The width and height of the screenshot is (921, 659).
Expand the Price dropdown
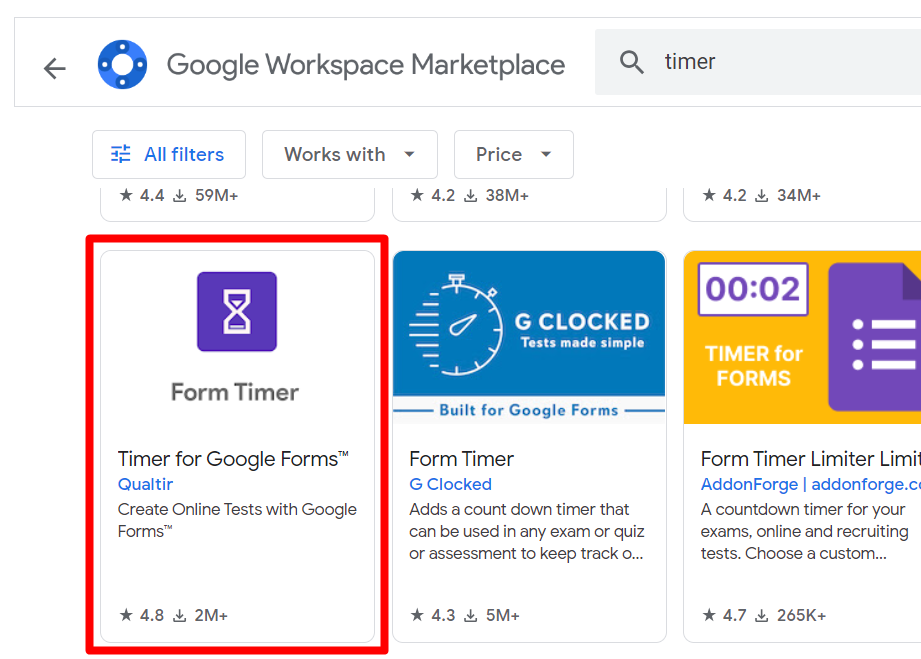[x=513, y=154]
